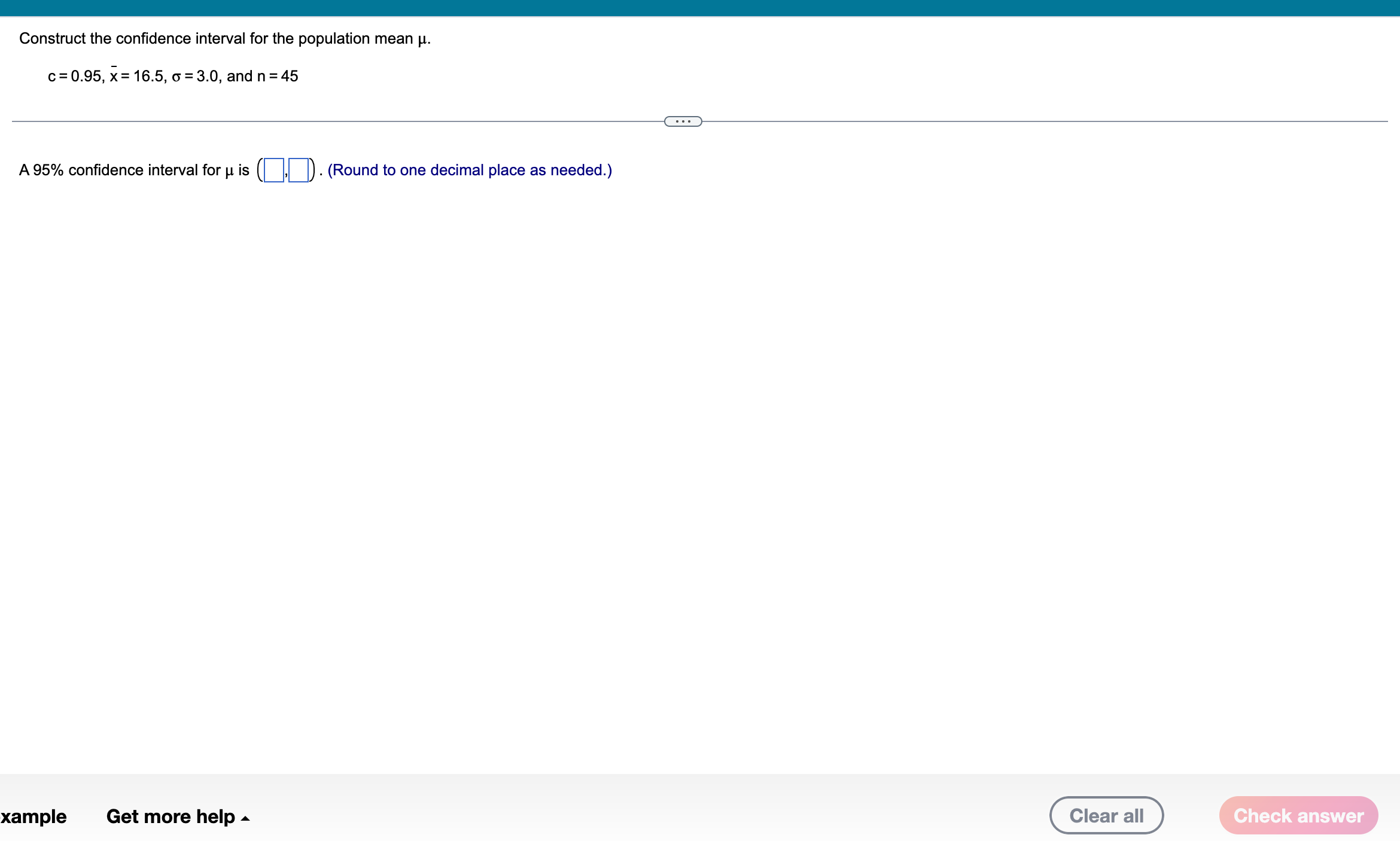1400x841 pixels.
Task: Click the closing parenthesis after answer boxes
Action: coord(312,170)
